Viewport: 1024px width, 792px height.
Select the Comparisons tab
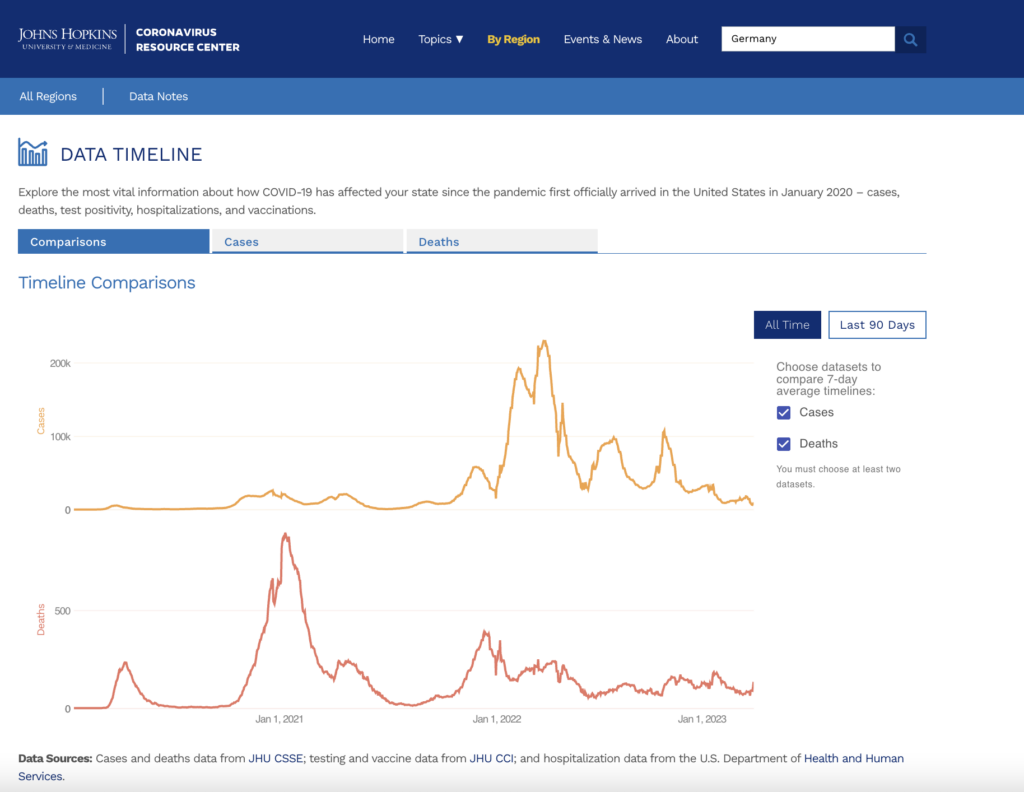(x=113, y=242)
